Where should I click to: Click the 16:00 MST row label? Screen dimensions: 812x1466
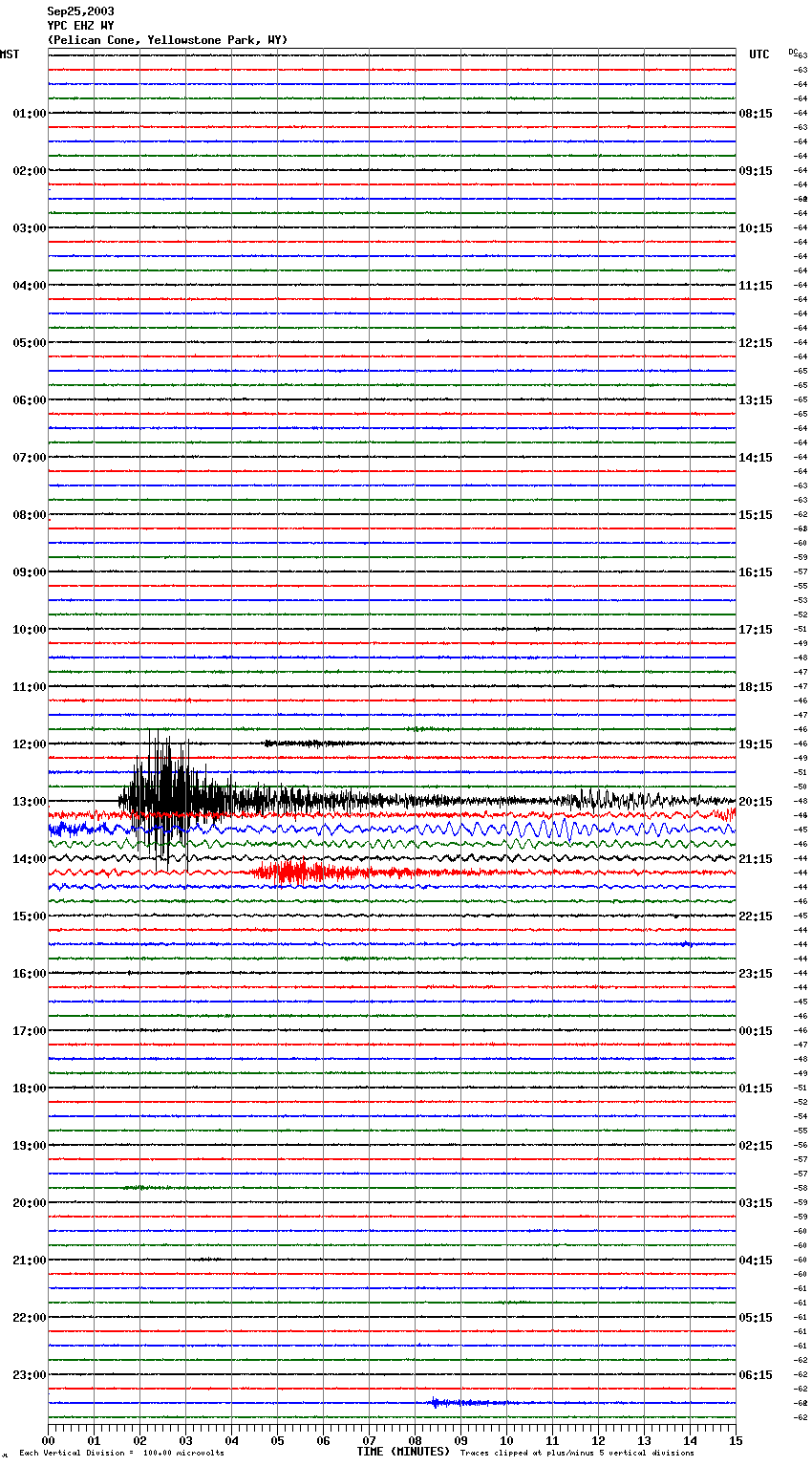(29, 974)
